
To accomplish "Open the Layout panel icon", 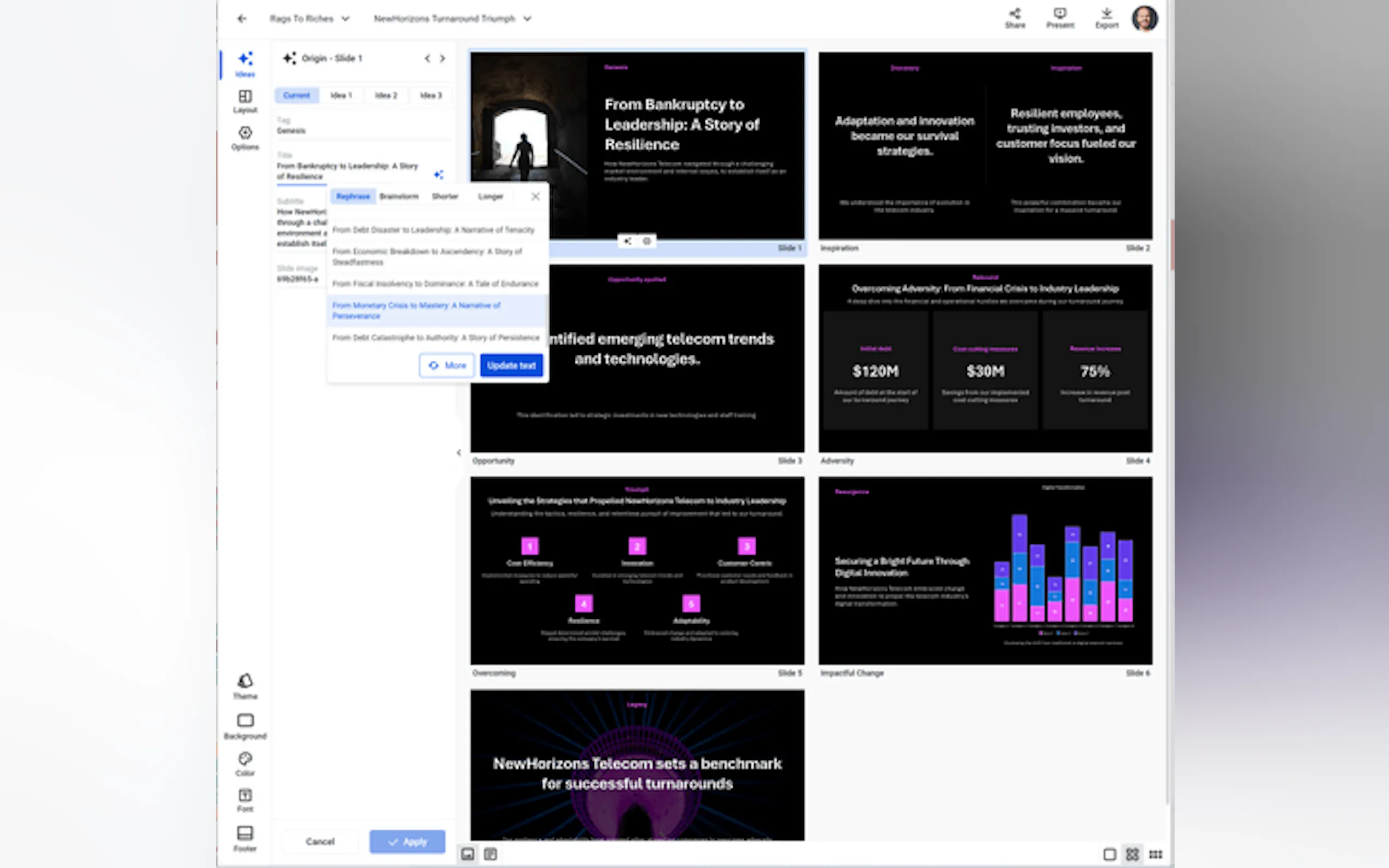I will pyautogui.click(x=245, y=96).
